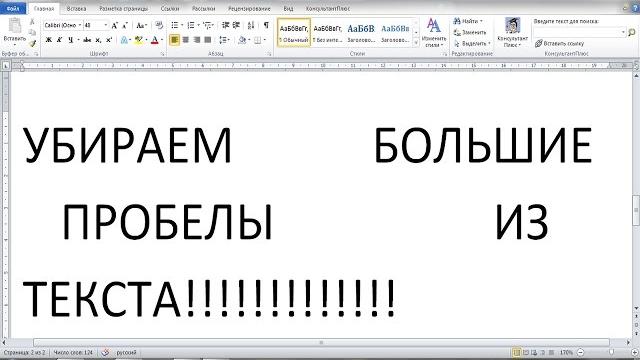Open the Calibri font name dropdown
640x360 pixels.
80,25
